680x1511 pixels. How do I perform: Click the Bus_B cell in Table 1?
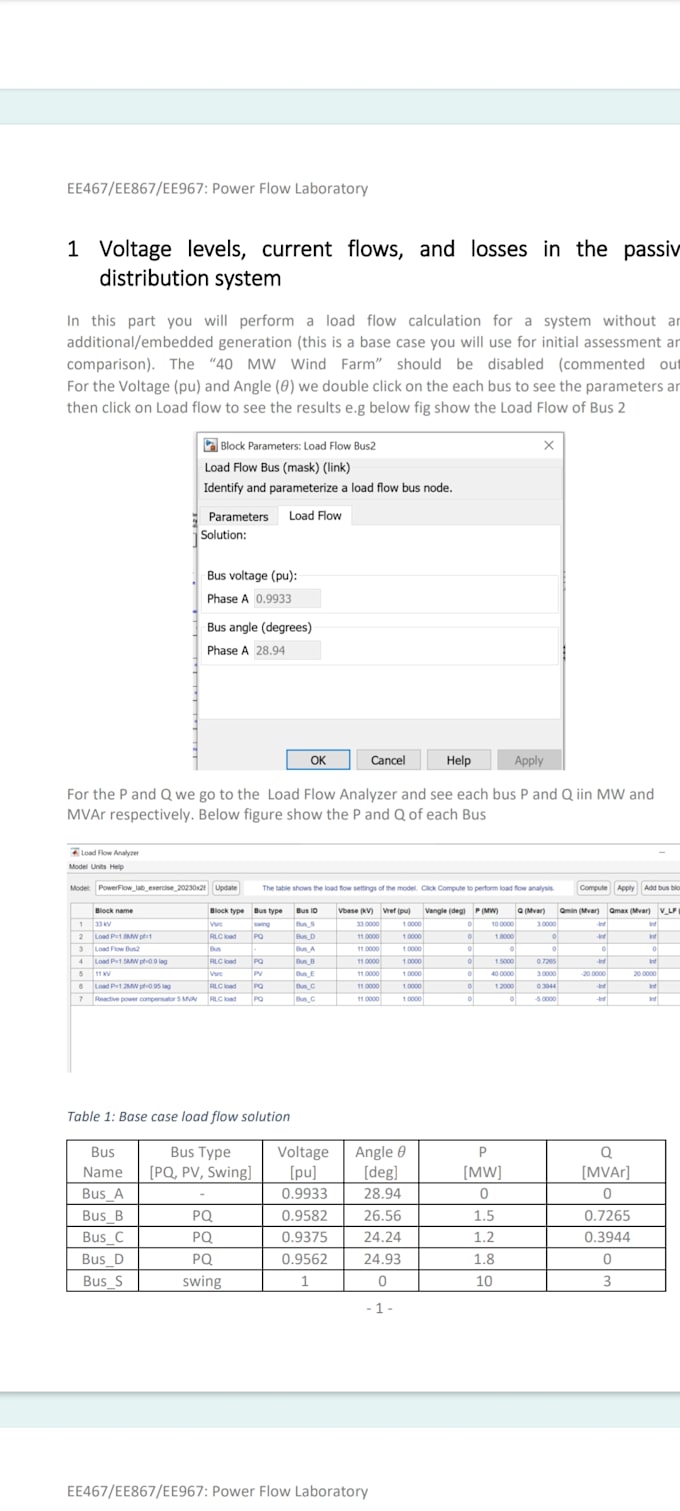[x=103, y=1216]
